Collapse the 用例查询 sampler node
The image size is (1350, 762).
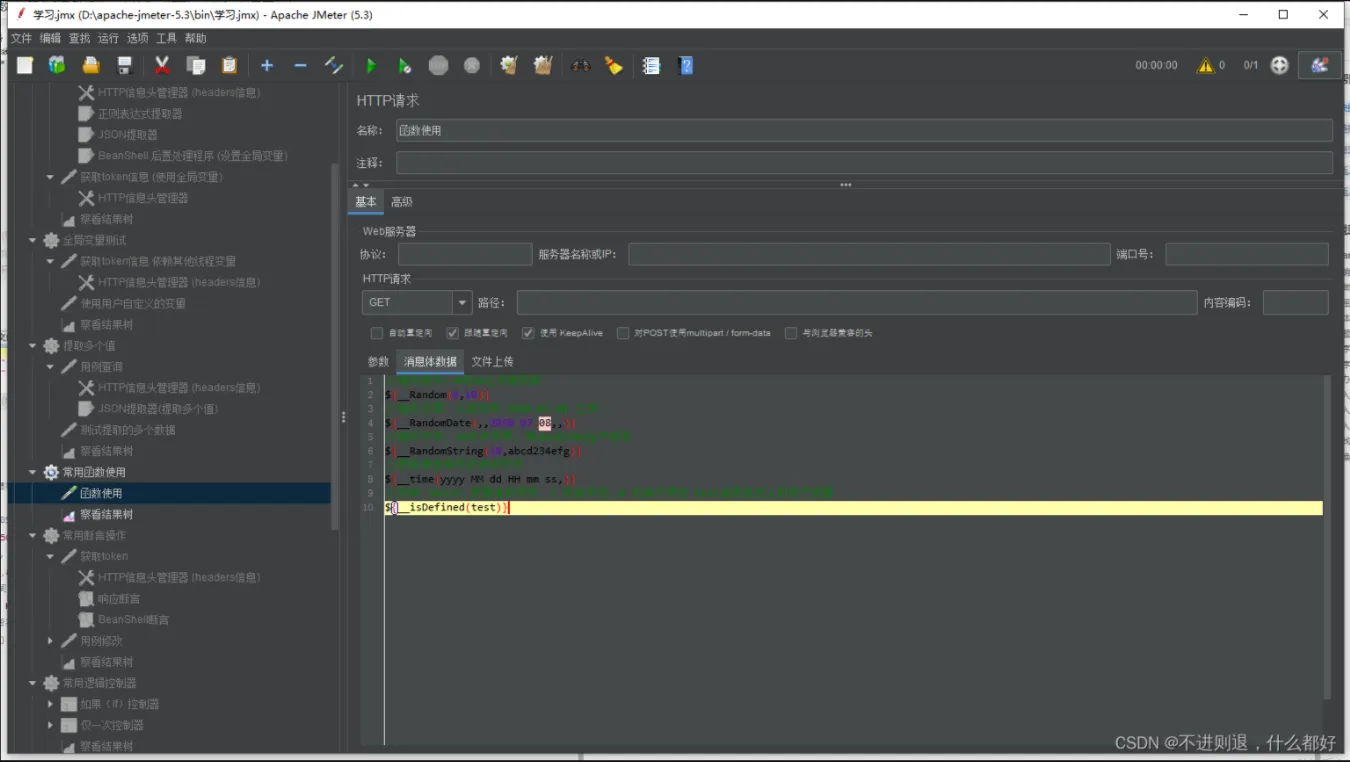point(51,367)
